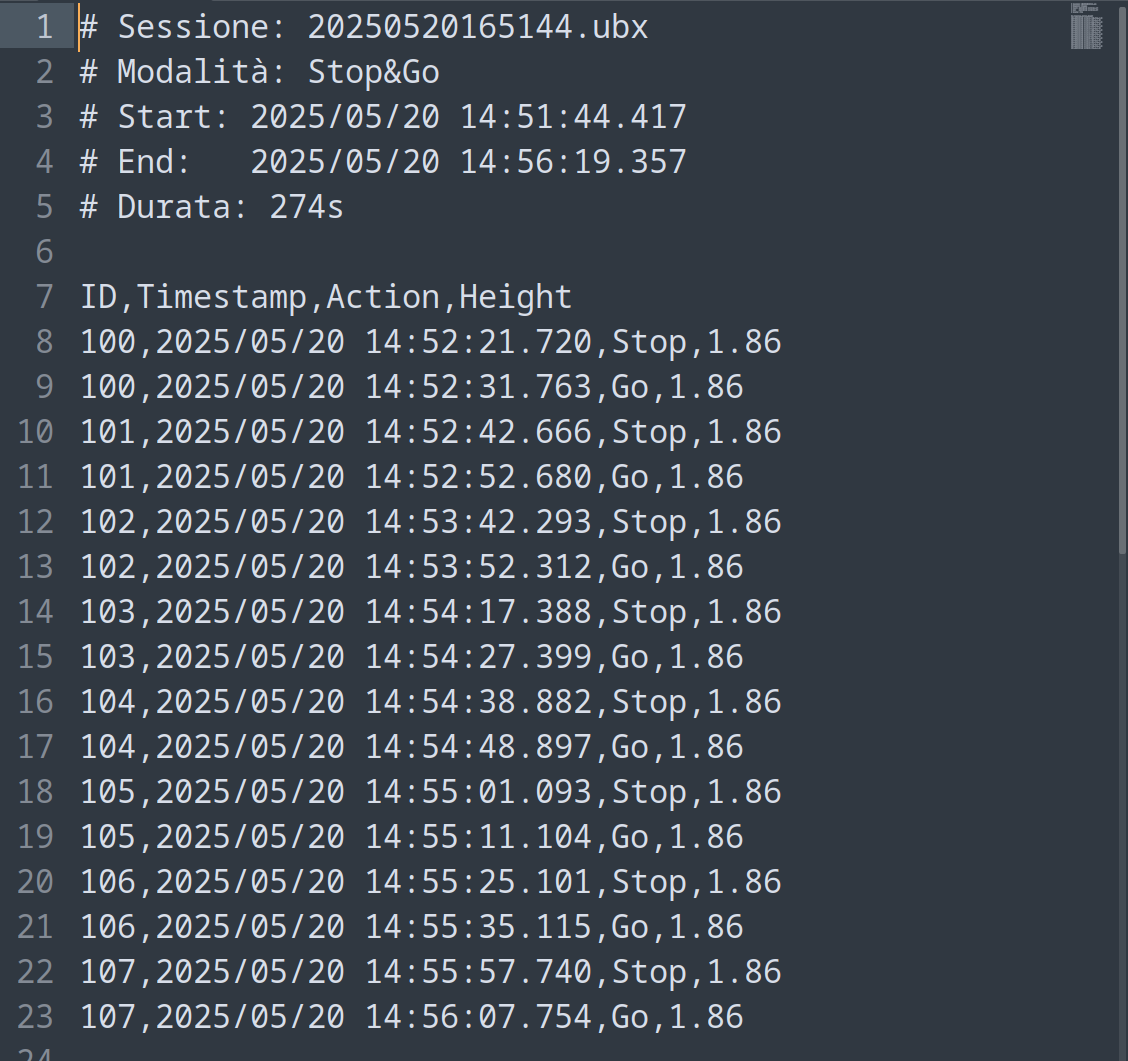Click line number 23 in the gutter
1128x1061 pixels.
click(35, 1017)
